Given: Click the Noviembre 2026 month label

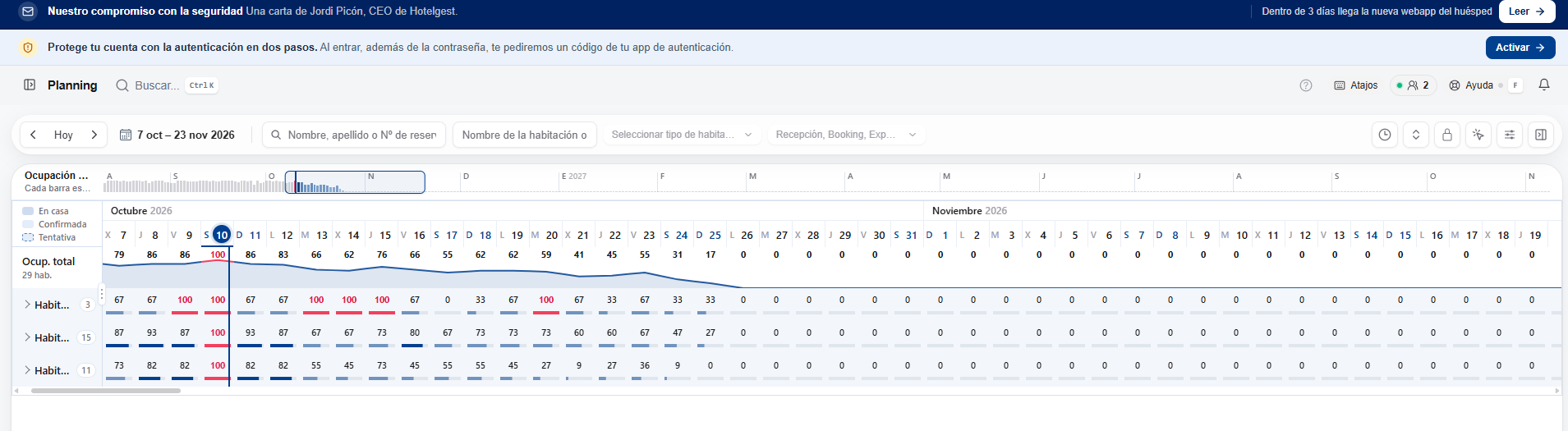Looking at the screenshot, I should coord(969,211).
